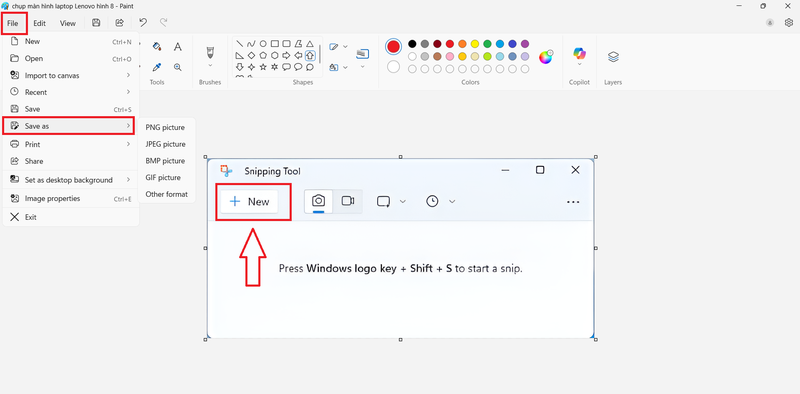The width and height of the screenshot is (800, 394).
Task: Click the Save icon in the title toolbar
Action: [96, 23]
